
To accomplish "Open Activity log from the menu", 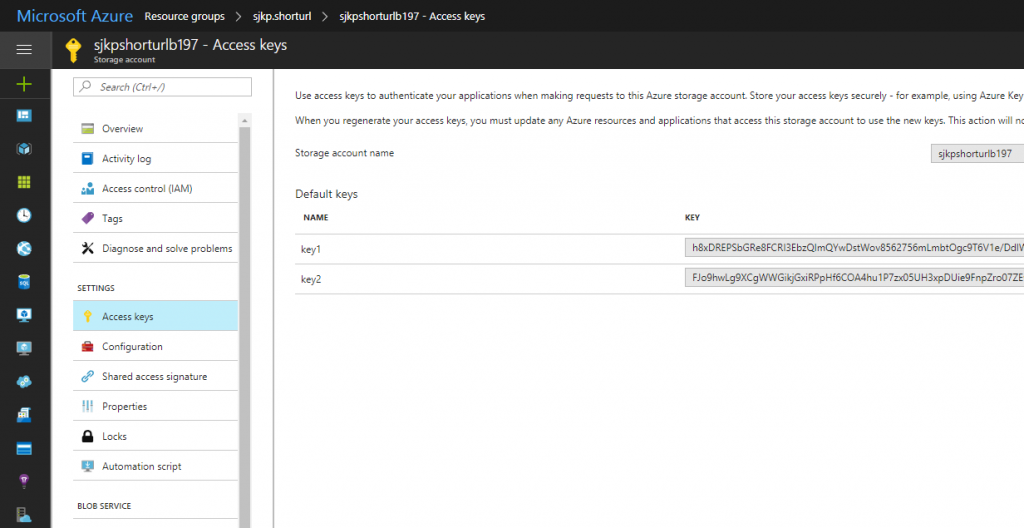I will [x=126, y=159].
